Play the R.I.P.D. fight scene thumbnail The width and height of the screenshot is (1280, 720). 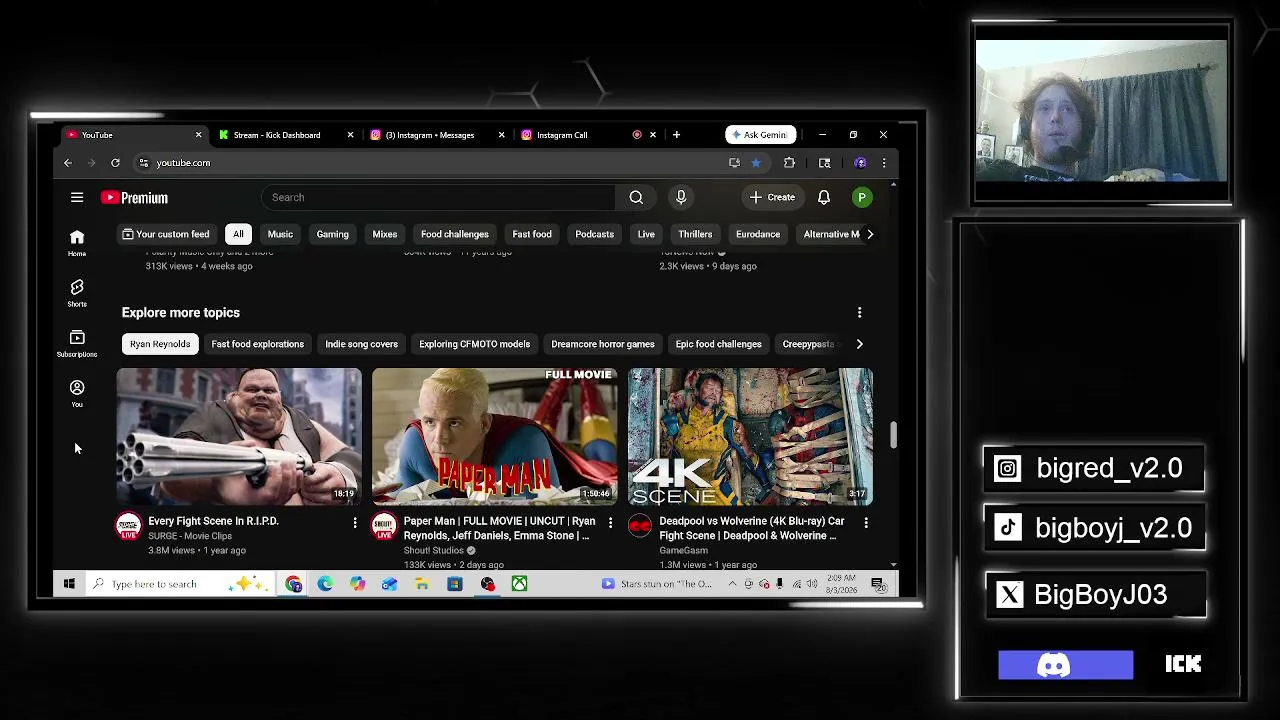(239, 437)
